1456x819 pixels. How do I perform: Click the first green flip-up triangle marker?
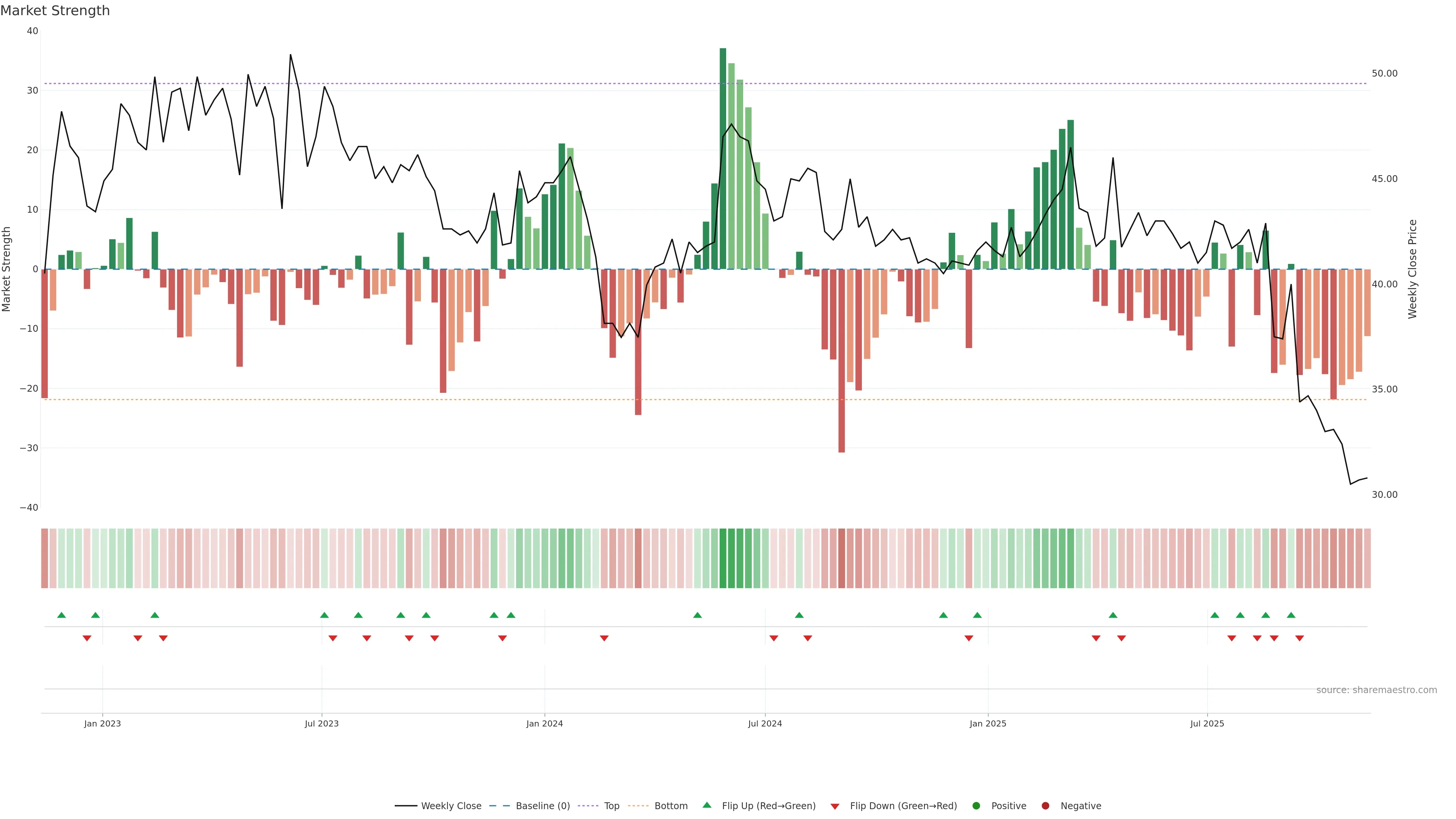click(61, 615)
